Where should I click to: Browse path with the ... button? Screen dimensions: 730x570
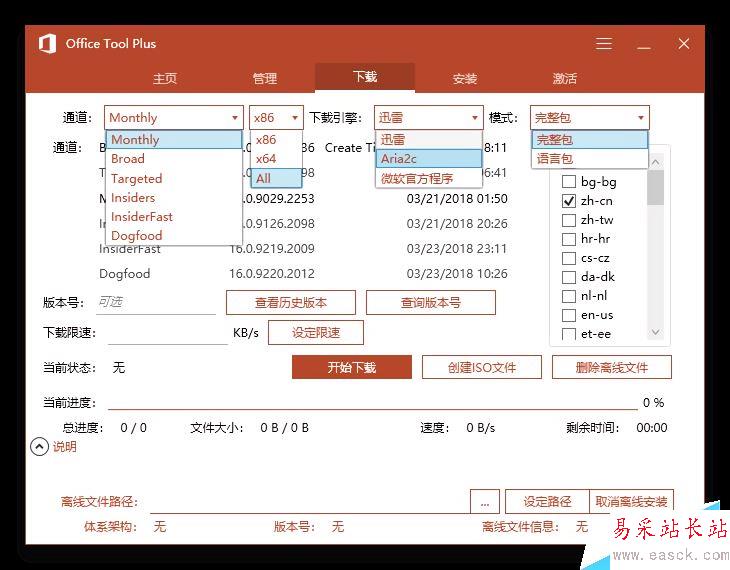coord(485,501)
